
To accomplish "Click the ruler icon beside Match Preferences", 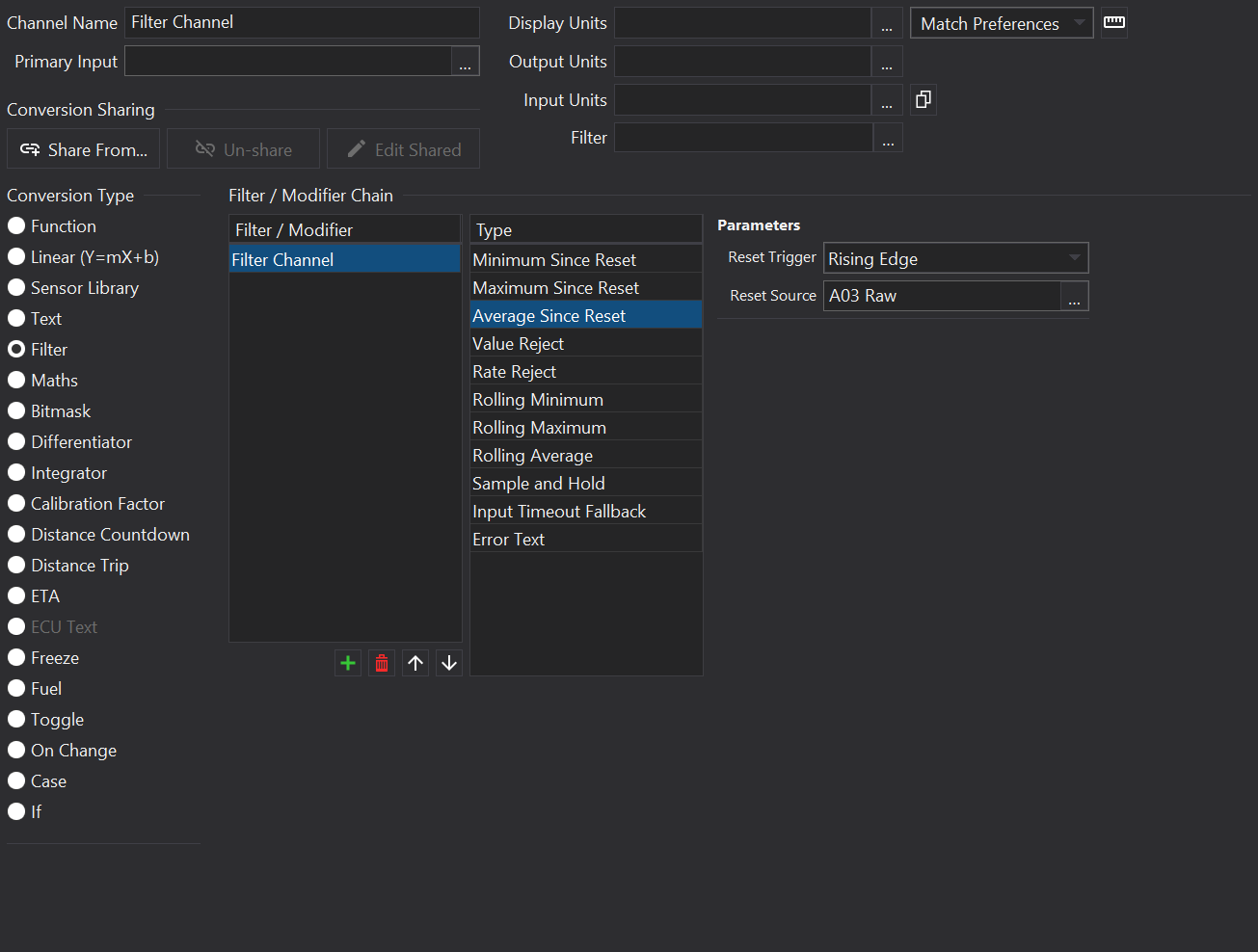I will coord(1114,22).
